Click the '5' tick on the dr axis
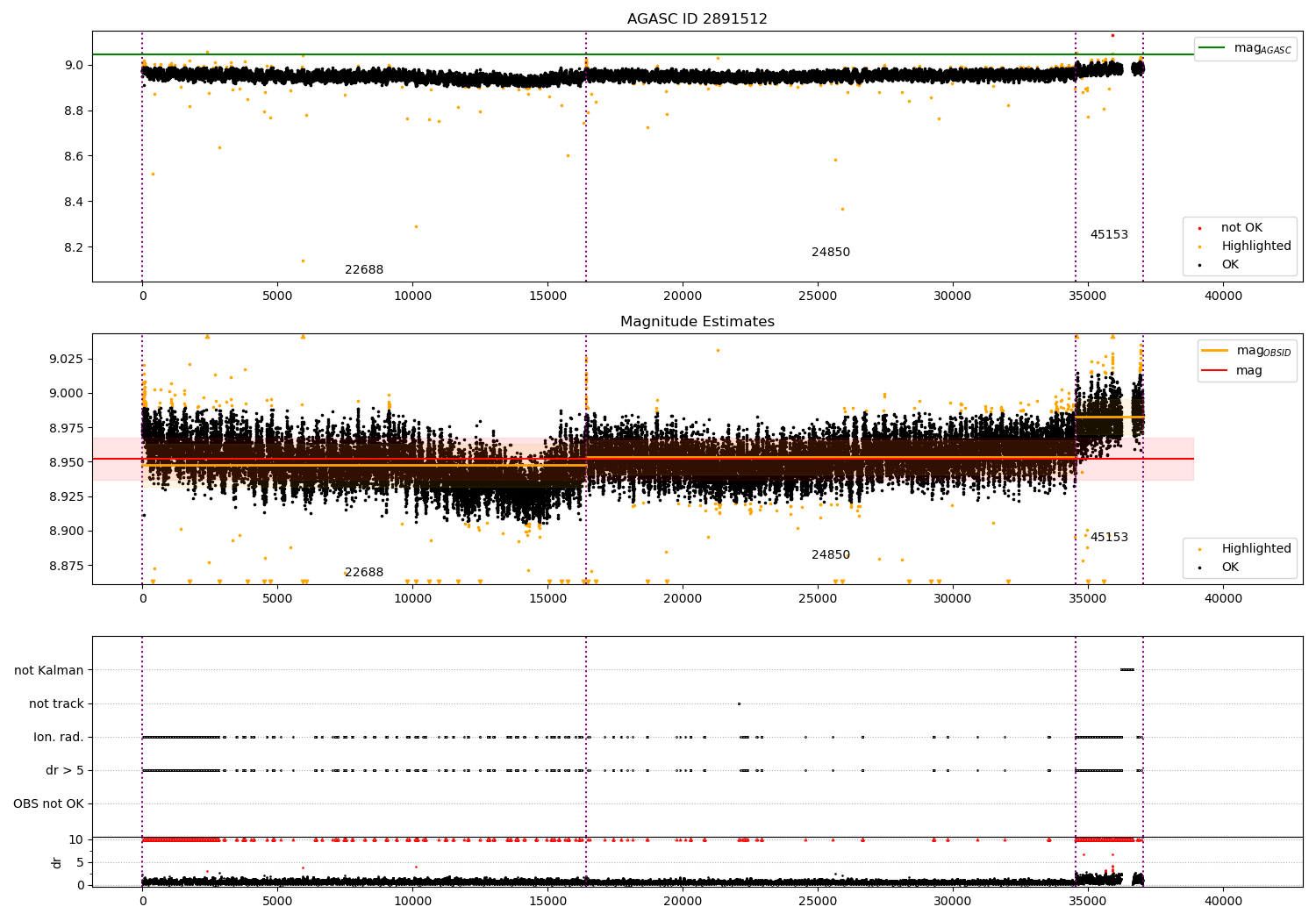The height and width of the screenshot is (921, 1316). click(x=81, y=862)
